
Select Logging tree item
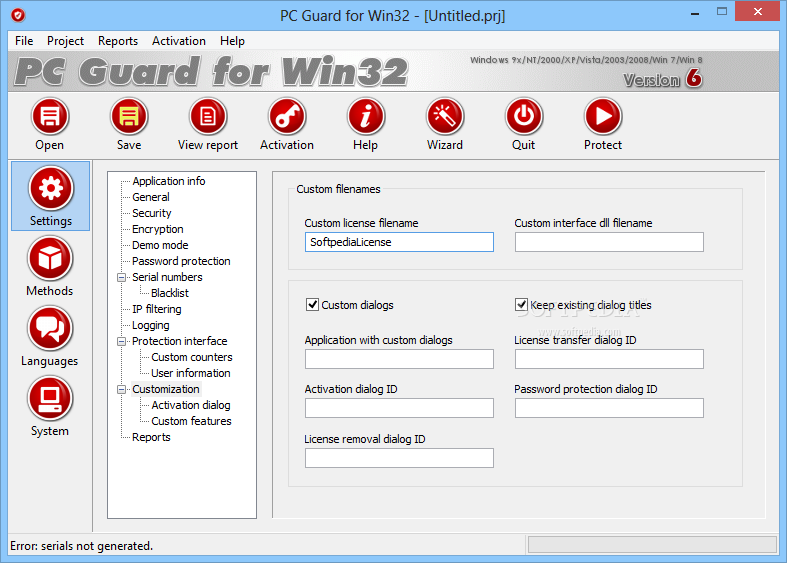pyautogui.click(x=151, y=325)
